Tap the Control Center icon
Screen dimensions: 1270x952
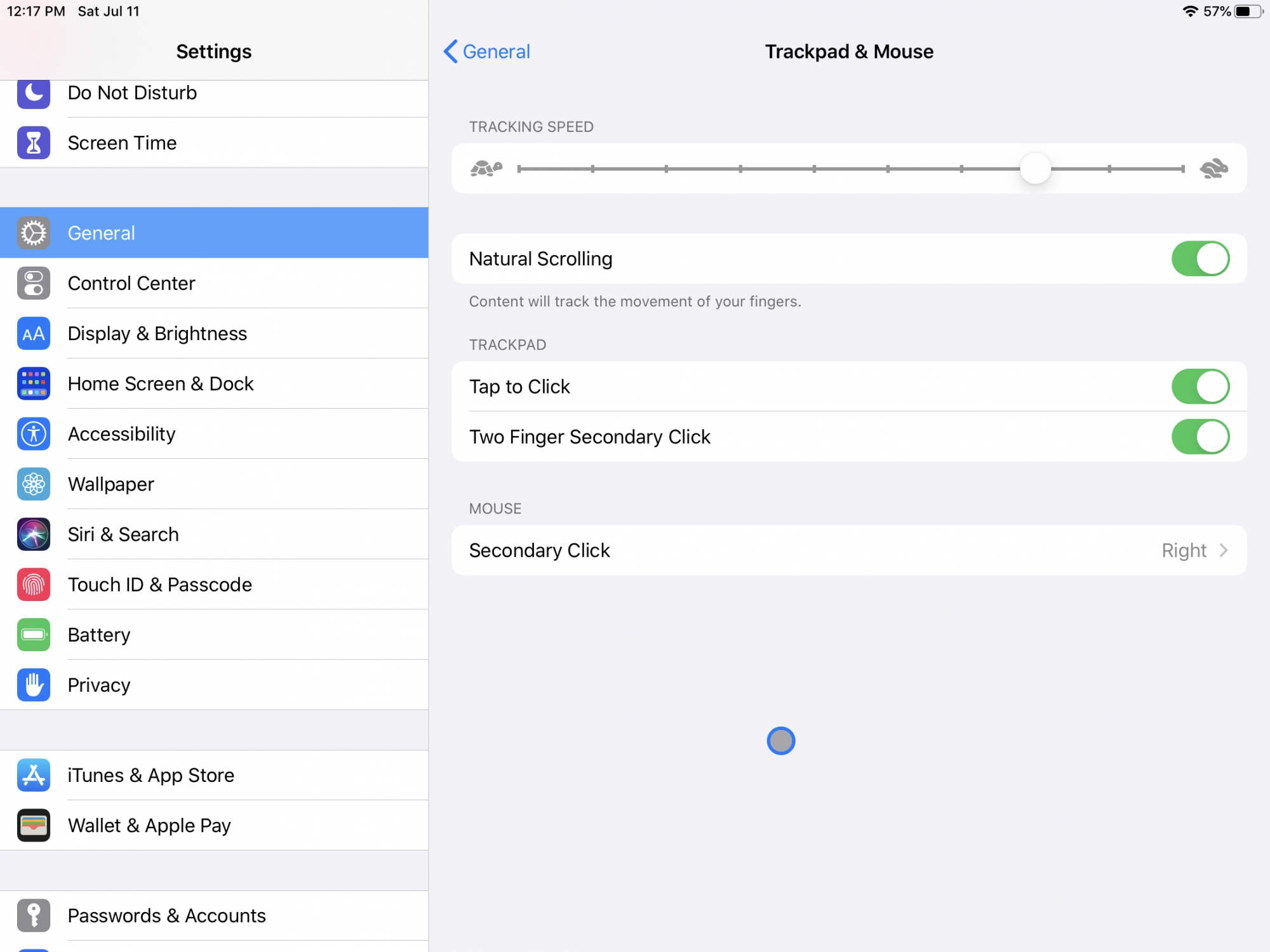click(34, 283)
